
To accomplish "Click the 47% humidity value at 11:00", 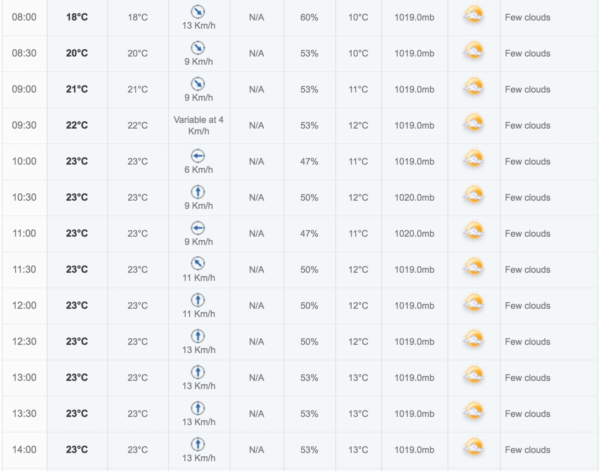I will click(x=309, y=233).
